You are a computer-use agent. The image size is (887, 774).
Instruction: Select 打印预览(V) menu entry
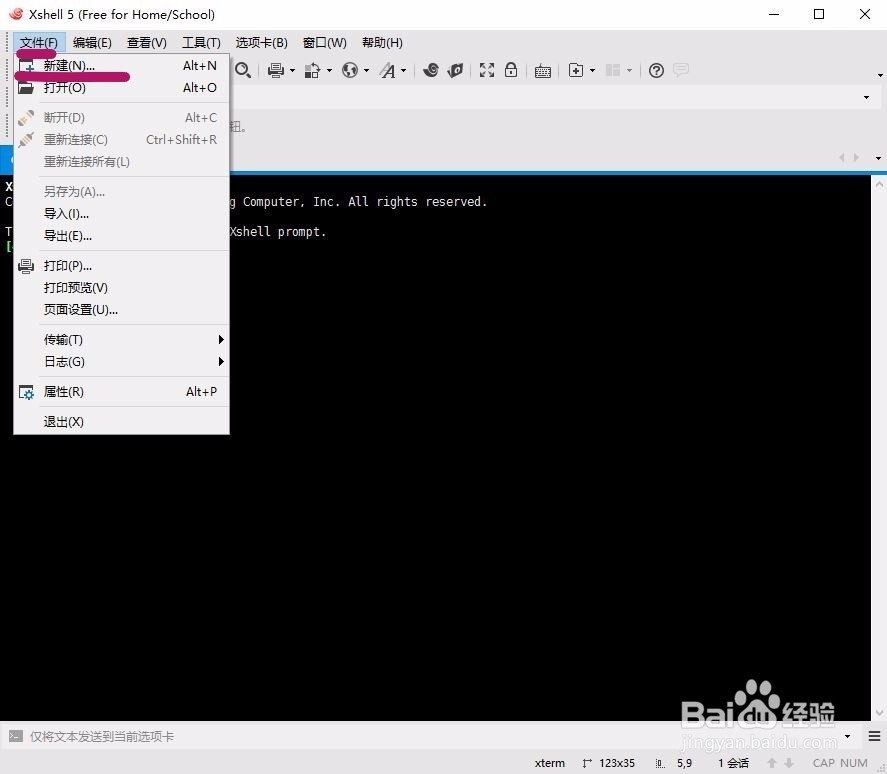click(x=121, y=287)
